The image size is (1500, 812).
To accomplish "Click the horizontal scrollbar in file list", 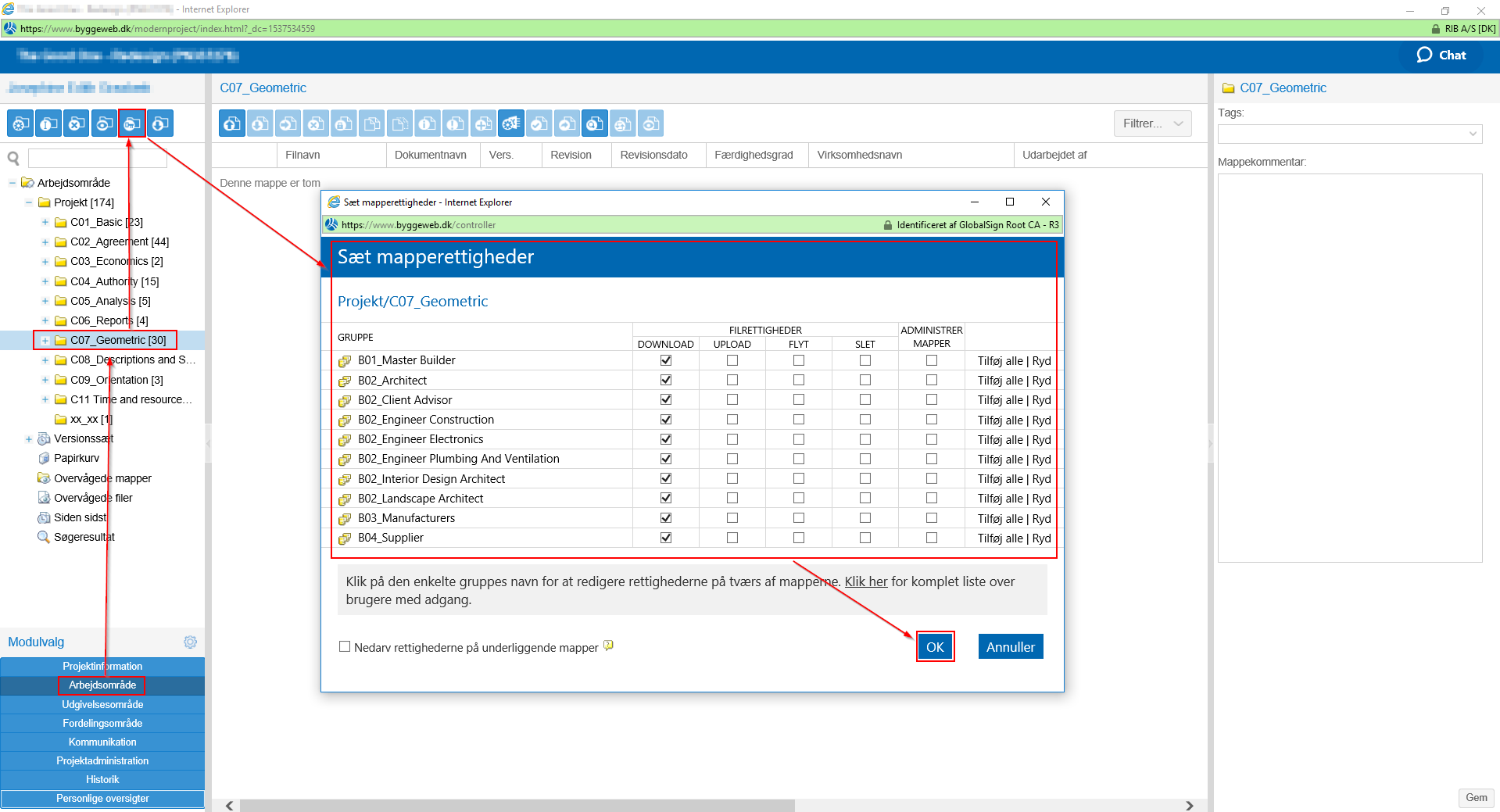I will click(516, 805).
